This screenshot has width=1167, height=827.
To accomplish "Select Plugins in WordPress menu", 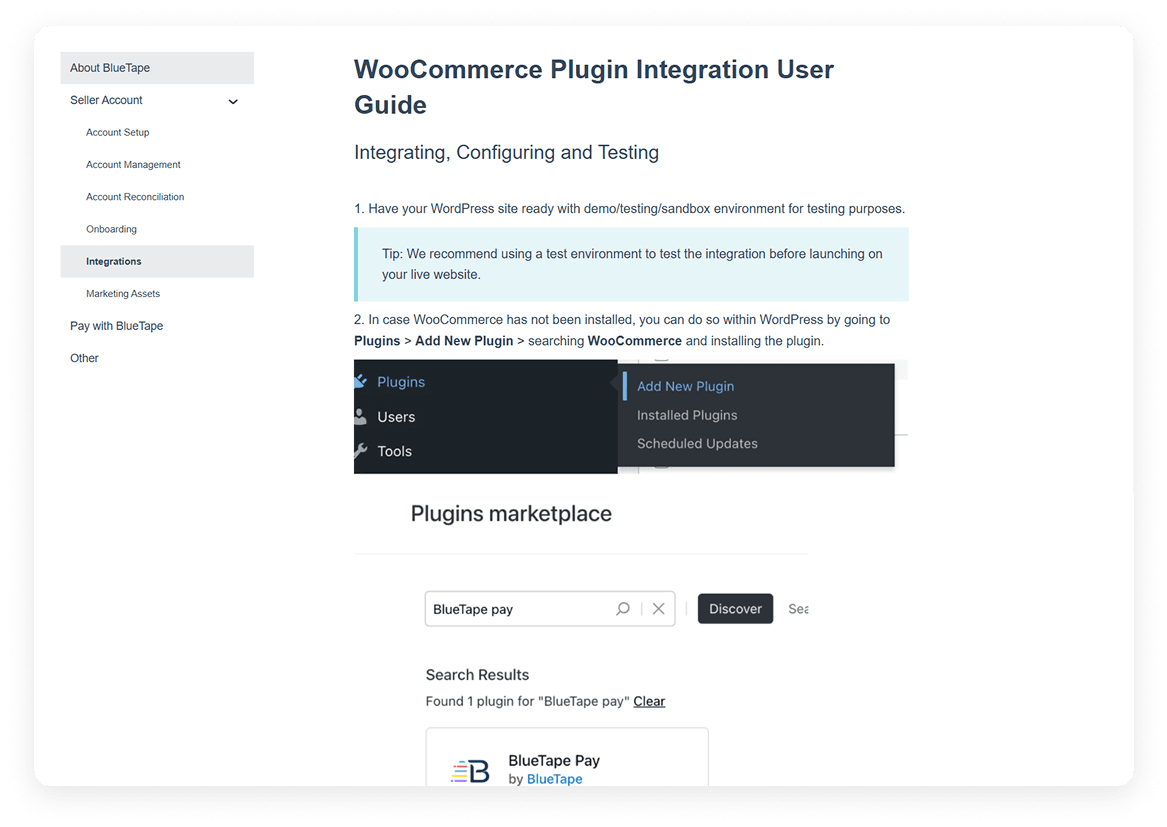I will click(401, 382).
